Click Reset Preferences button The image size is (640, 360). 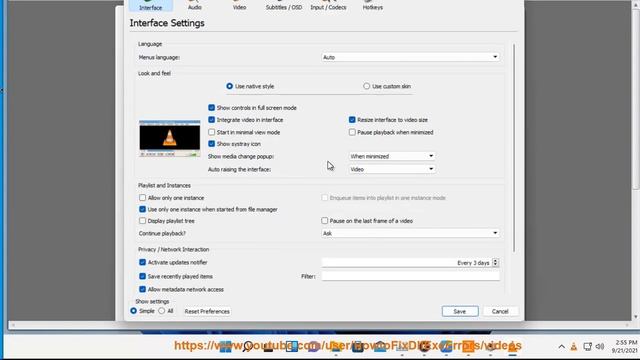(207, 311)
